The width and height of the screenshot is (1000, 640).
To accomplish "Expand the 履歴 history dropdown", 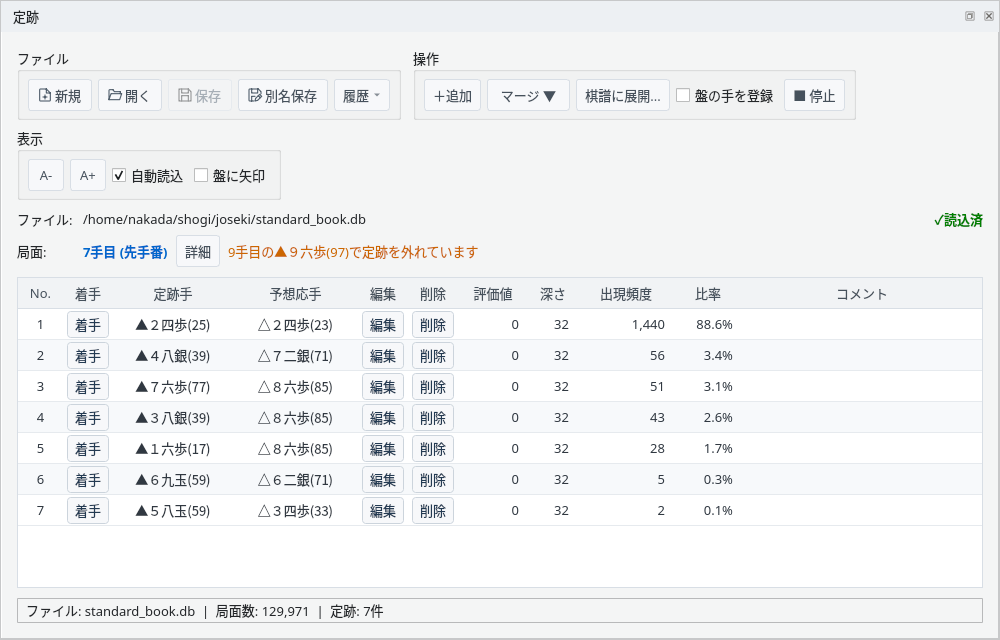I will point(362,96).
